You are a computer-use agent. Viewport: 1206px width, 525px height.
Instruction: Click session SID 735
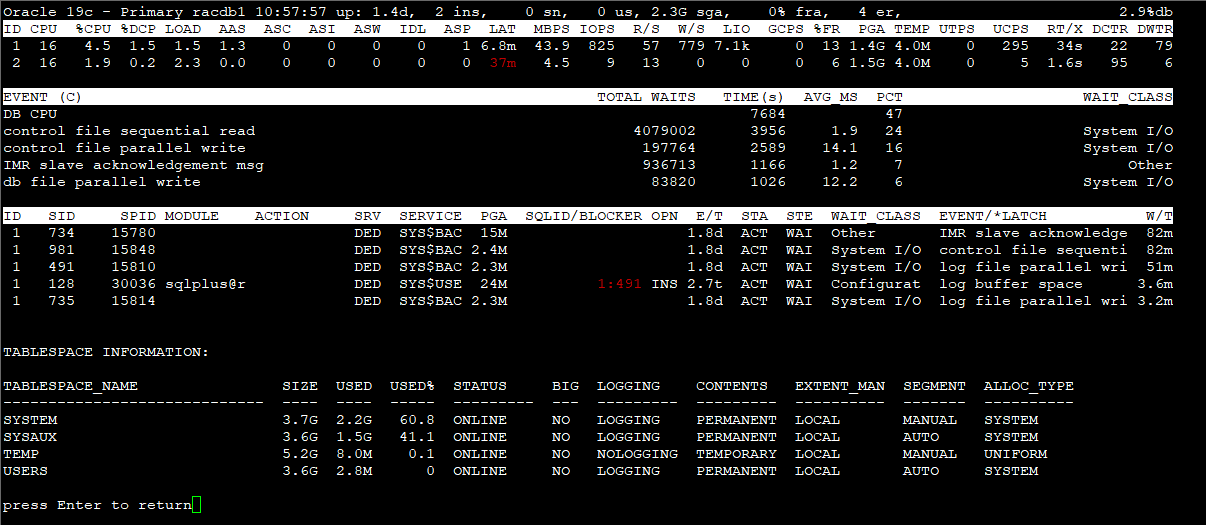pos(61,301)
